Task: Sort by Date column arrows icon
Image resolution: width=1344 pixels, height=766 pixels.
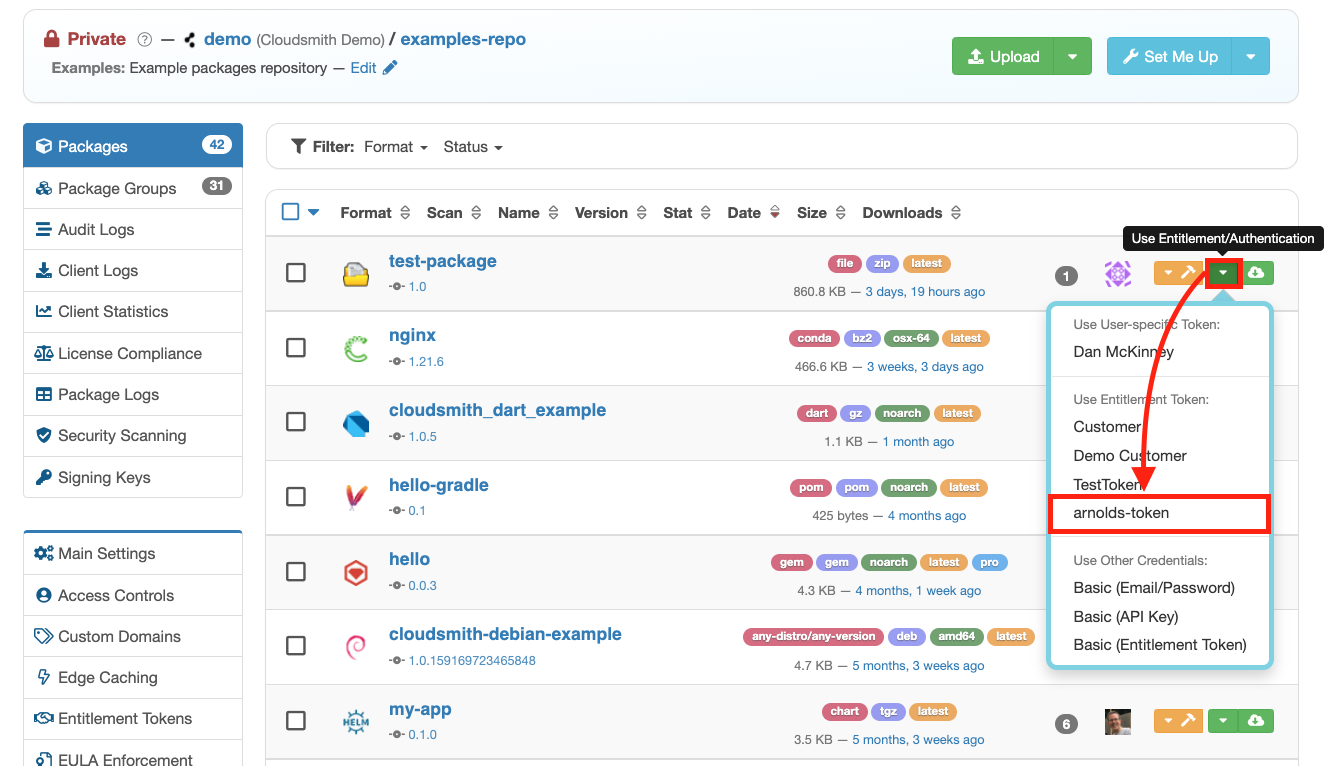Action: [x=774, y=213]
